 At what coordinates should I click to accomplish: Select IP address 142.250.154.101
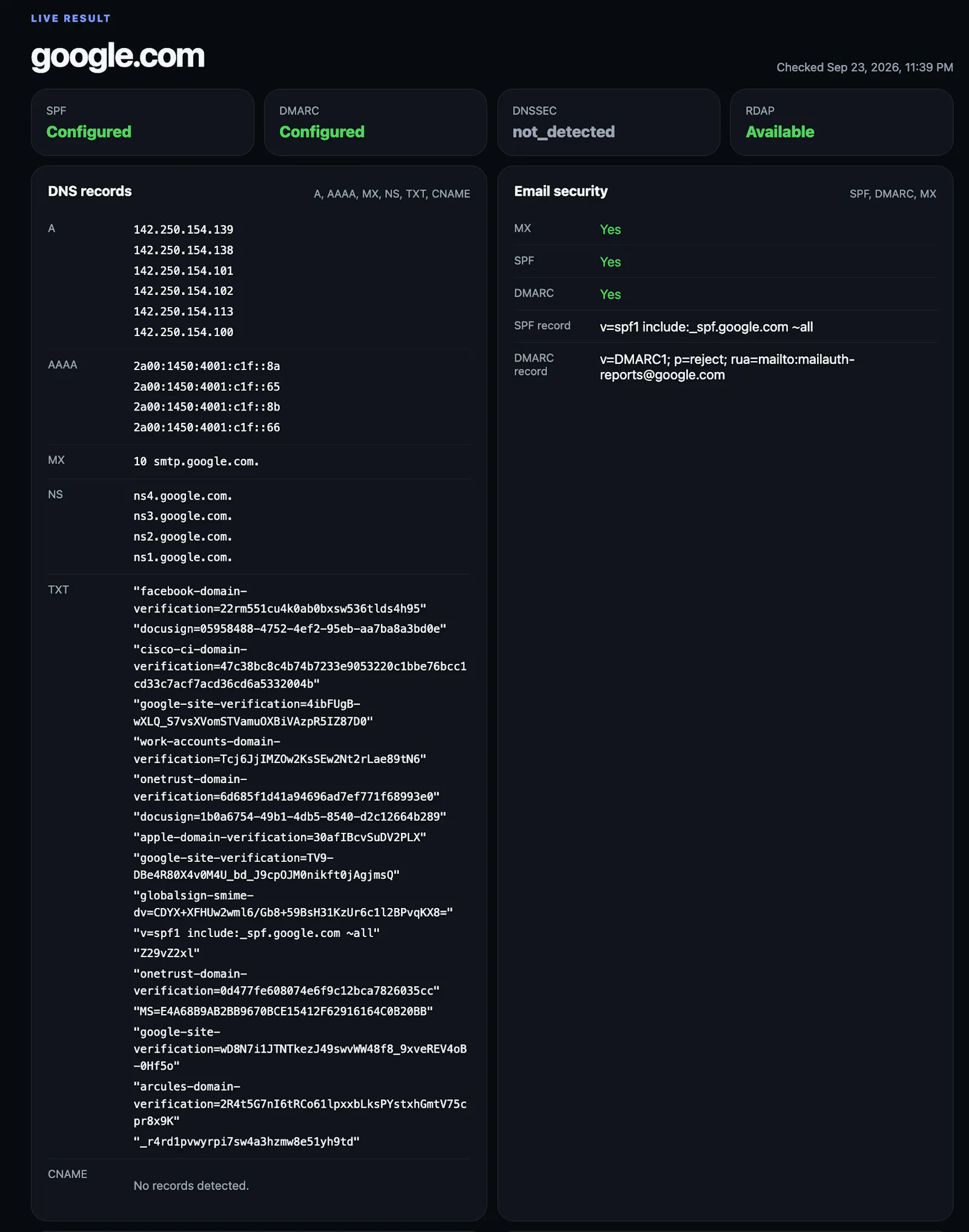click(184, 271)
